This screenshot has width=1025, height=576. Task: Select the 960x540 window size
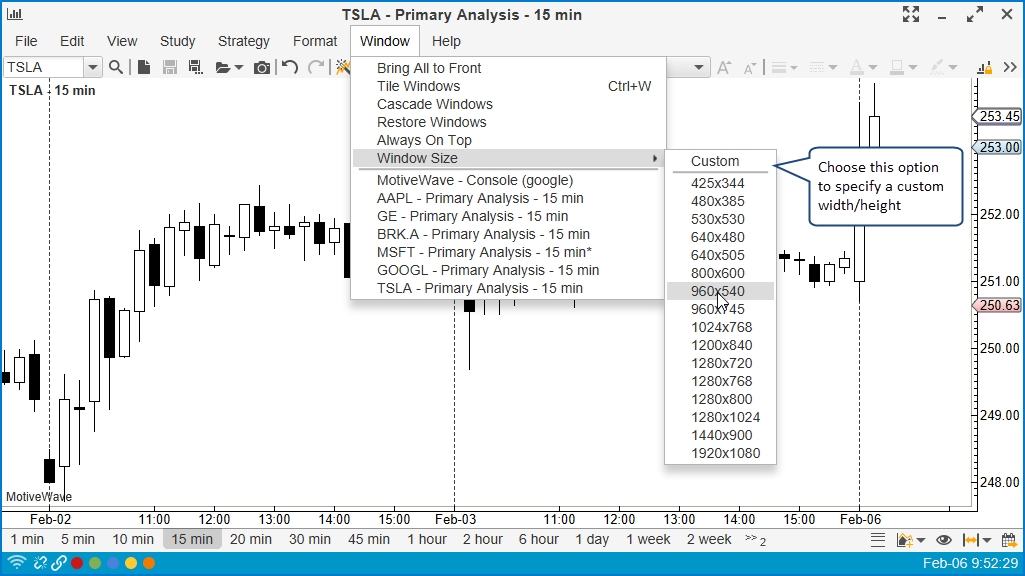pyautogui.click(x=720, y=292)
